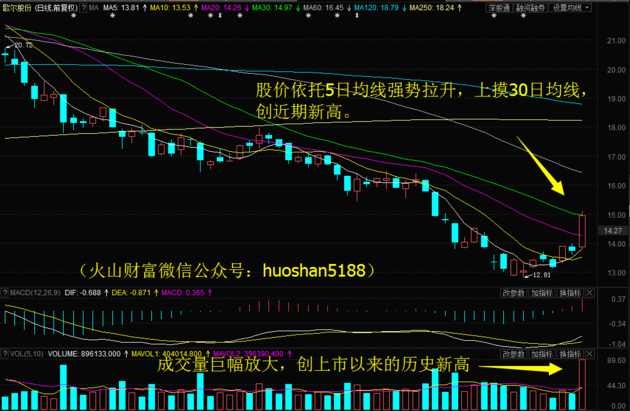Click 改参数 in the VOL panel
Viewport: 630px width, 411px height.
tap(513, 354)
